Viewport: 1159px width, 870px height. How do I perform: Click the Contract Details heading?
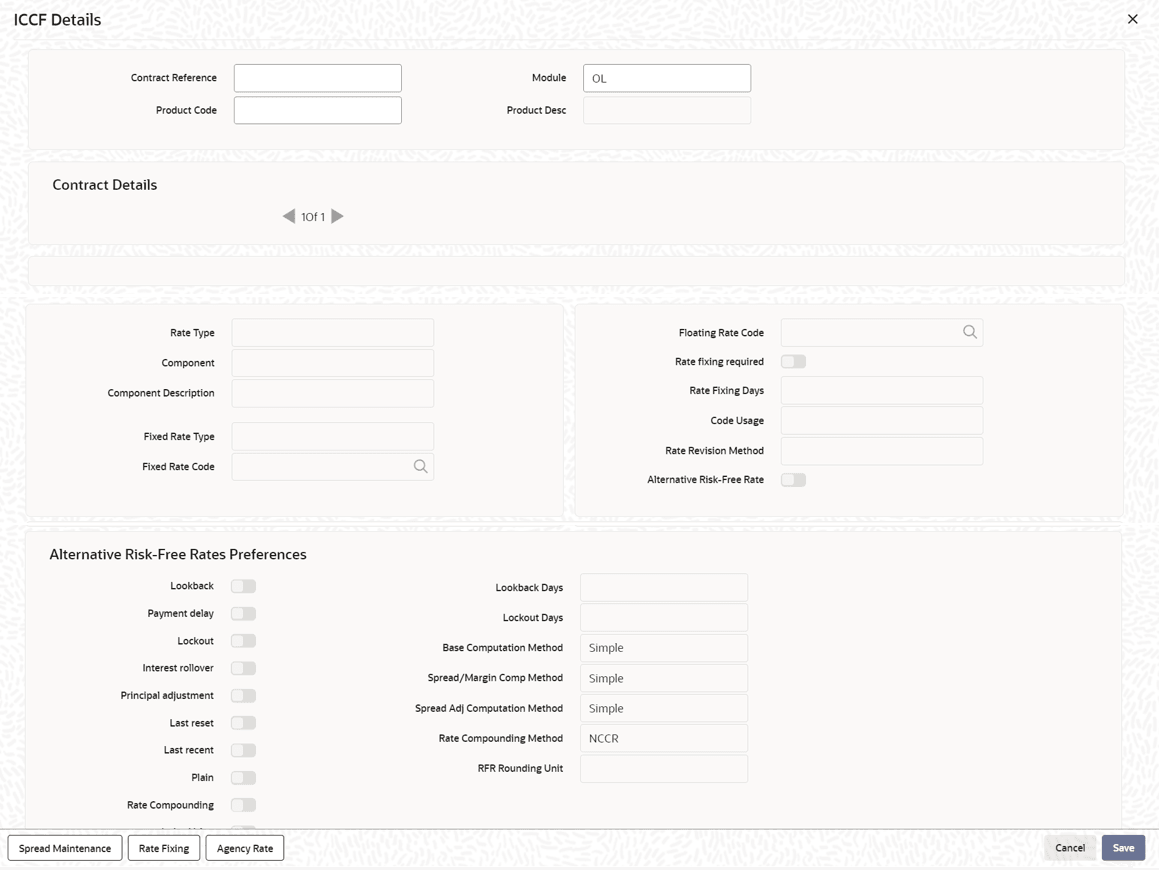pyautogui.click(x=105, y=185)
